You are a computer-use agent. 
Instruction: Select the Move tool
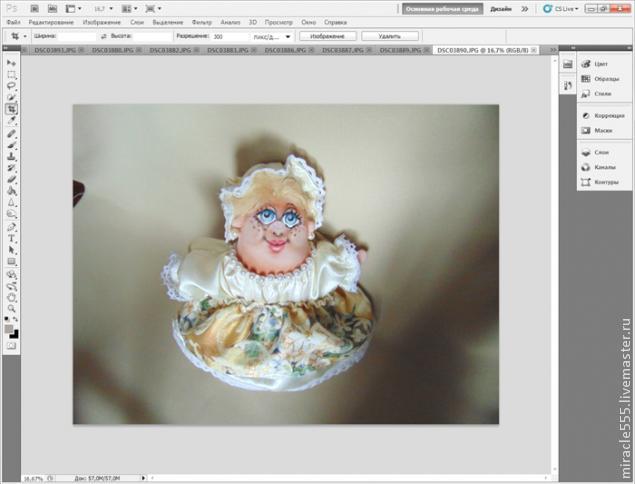coord(11,63)
